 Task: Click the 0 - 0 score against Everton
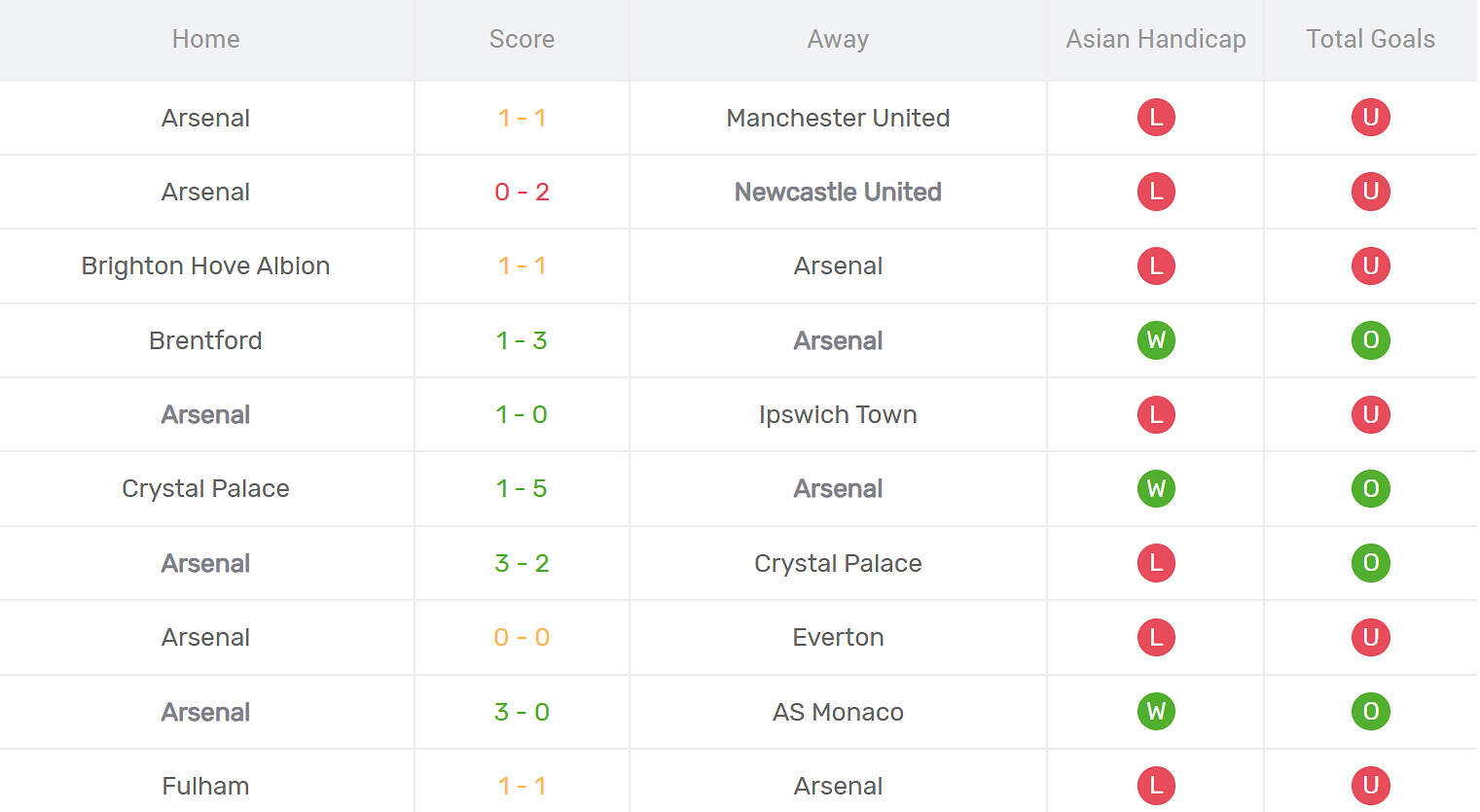pos(522,637)
